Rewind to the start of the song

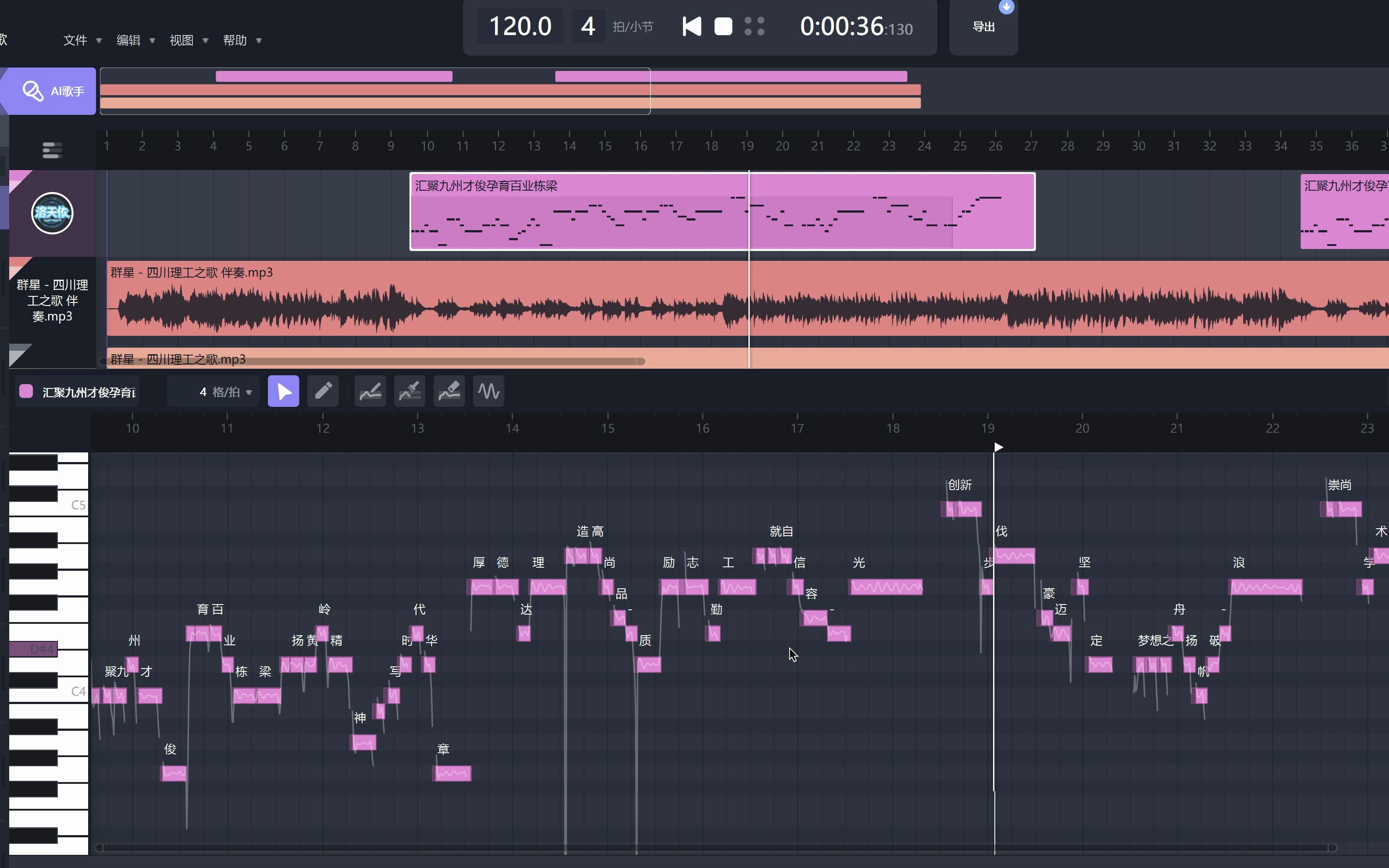tap(691, 26)
